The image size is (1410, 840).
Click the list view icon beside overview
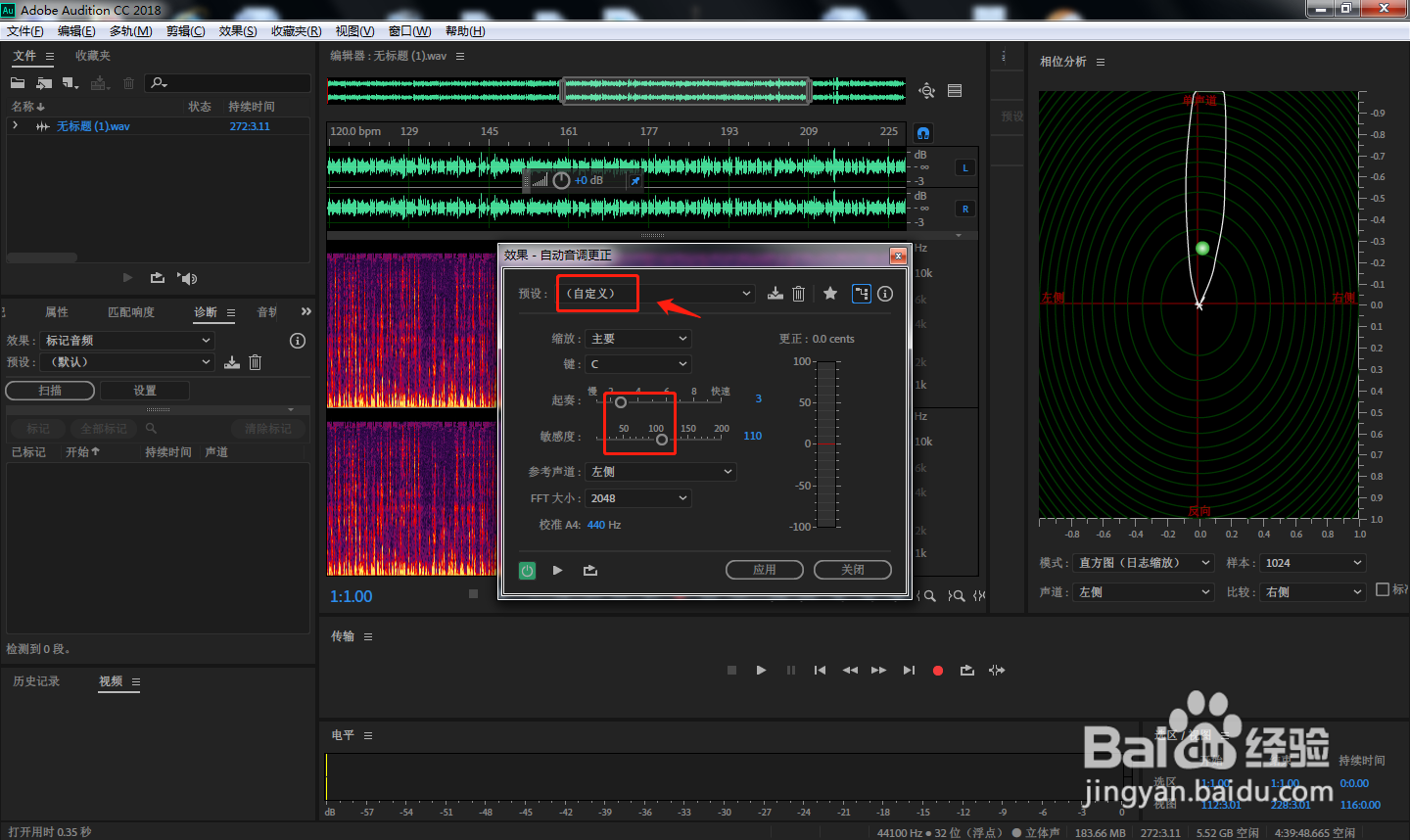point(955,91)
